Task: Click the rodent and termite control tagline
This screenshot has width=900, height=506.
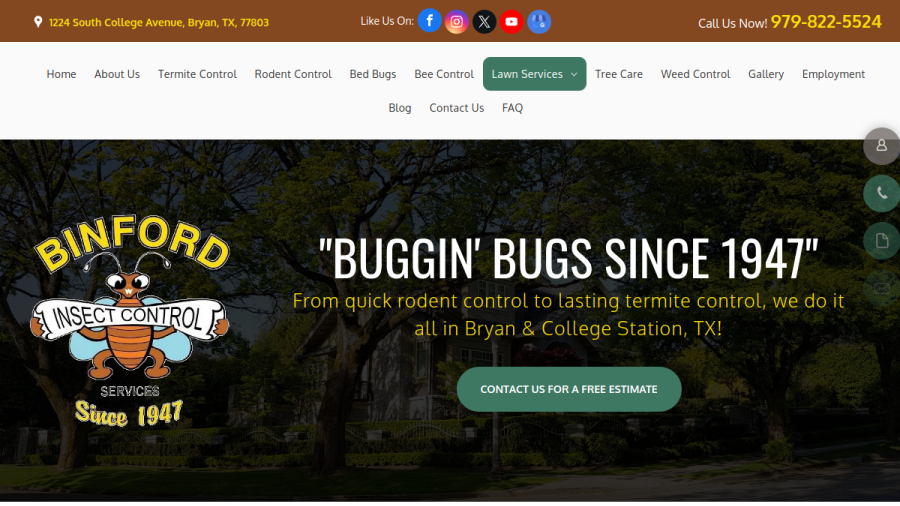Action: (x=568, y=315)
